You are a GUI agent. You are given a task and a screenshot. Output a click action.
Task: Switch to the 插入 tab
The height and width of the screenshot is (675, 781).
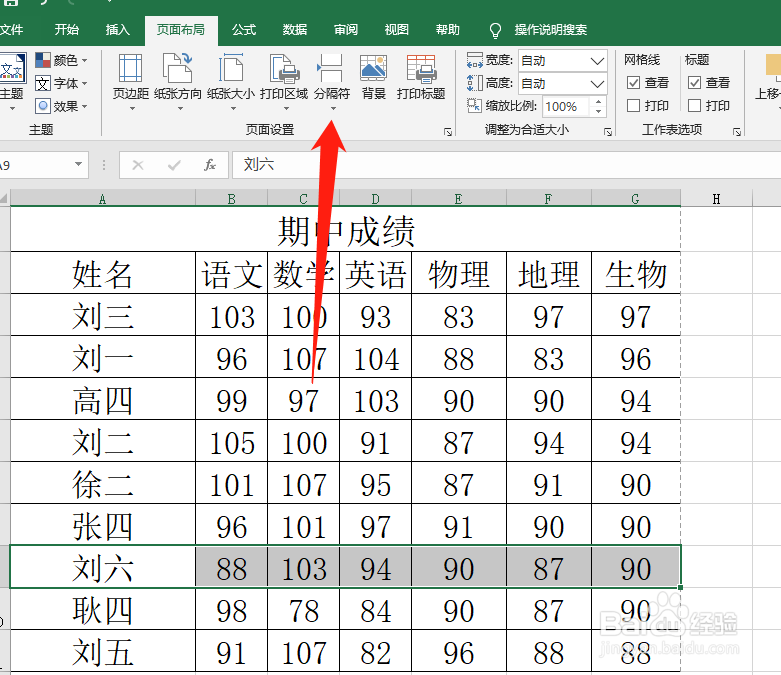pyautogui.click(x=118, y=30)
